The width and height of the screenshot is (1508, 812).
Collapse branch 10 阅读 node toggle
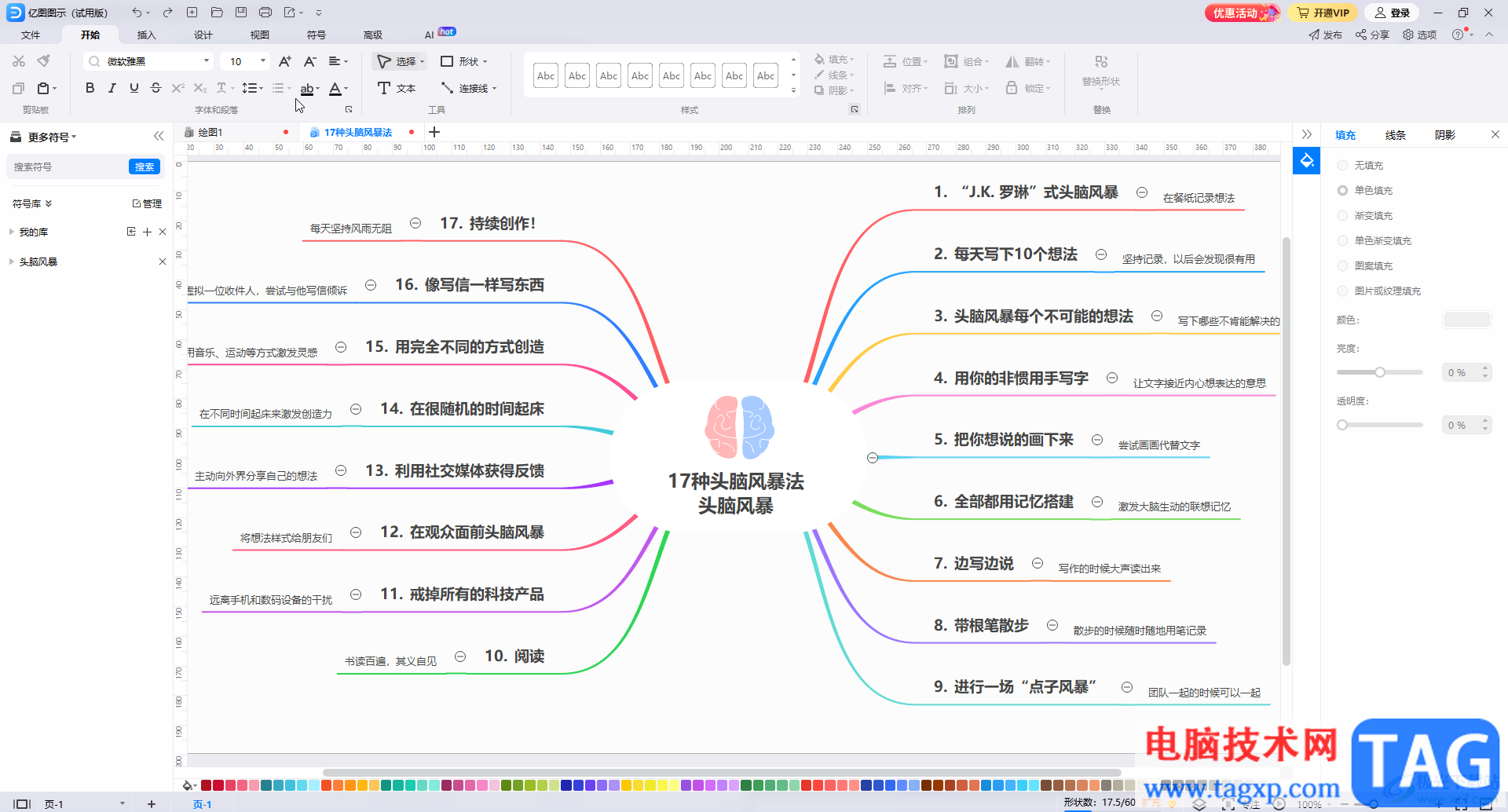[460, 657]
